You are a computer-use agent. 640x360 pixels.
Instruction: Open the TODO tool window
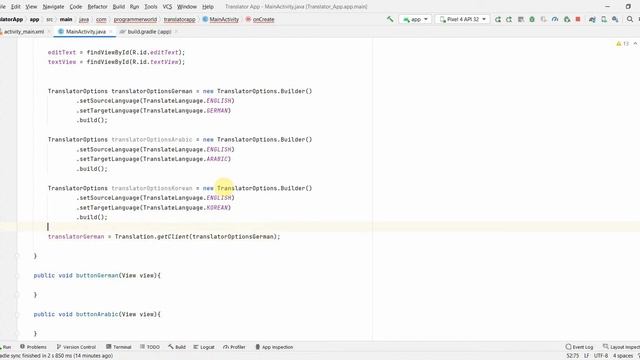150,347
